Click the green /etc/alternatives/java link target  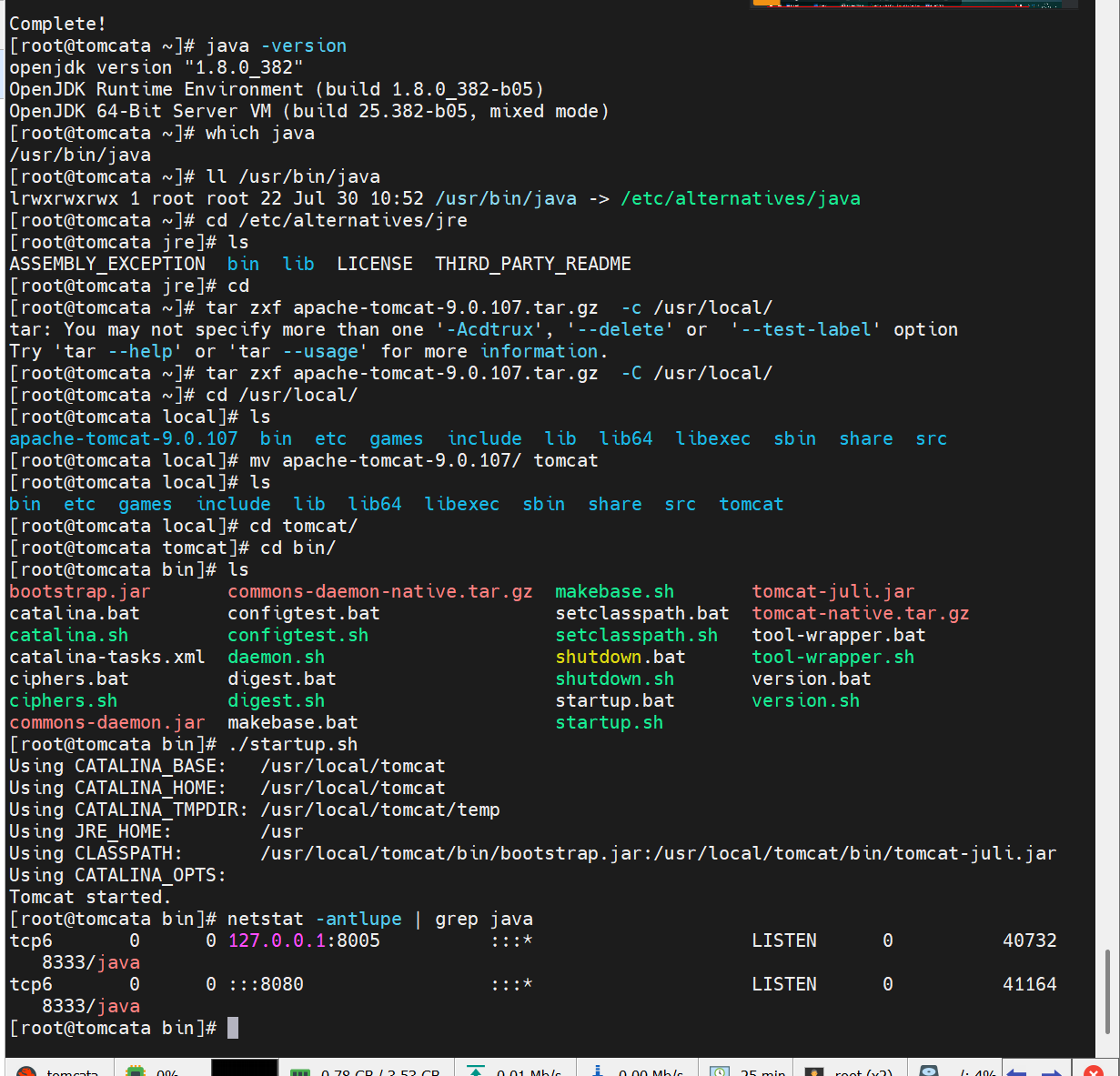pos(741,198)
